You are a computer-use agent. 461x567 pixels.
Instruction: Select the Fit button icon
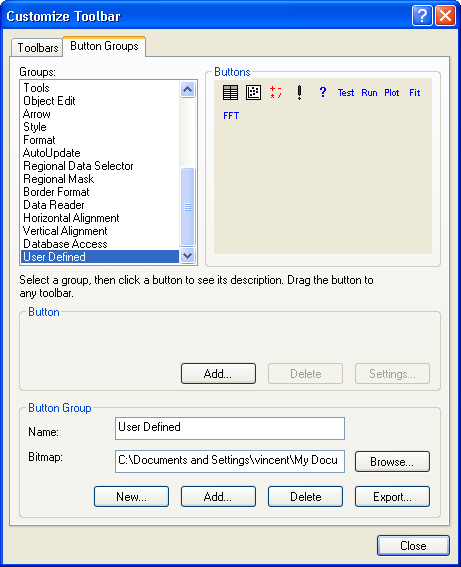click(415, 93)
